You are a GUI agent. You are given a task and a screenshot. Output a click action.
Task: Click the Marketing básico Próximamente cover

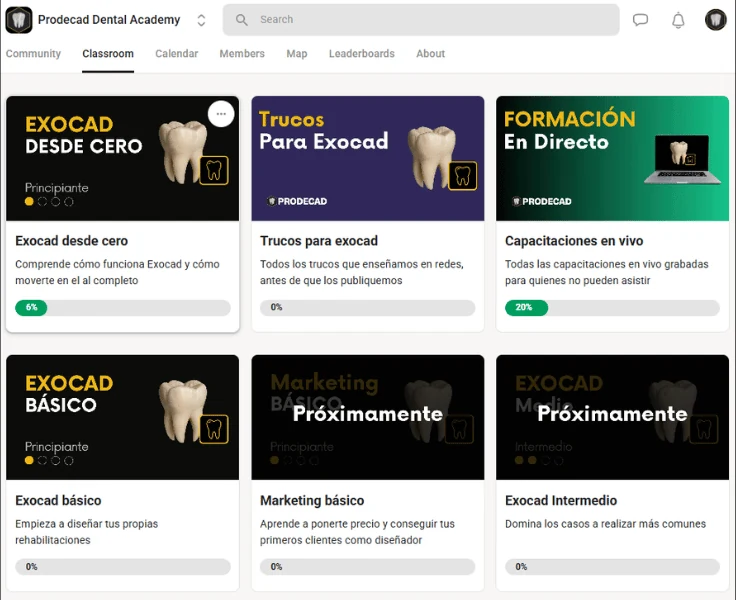click(368, 417)
